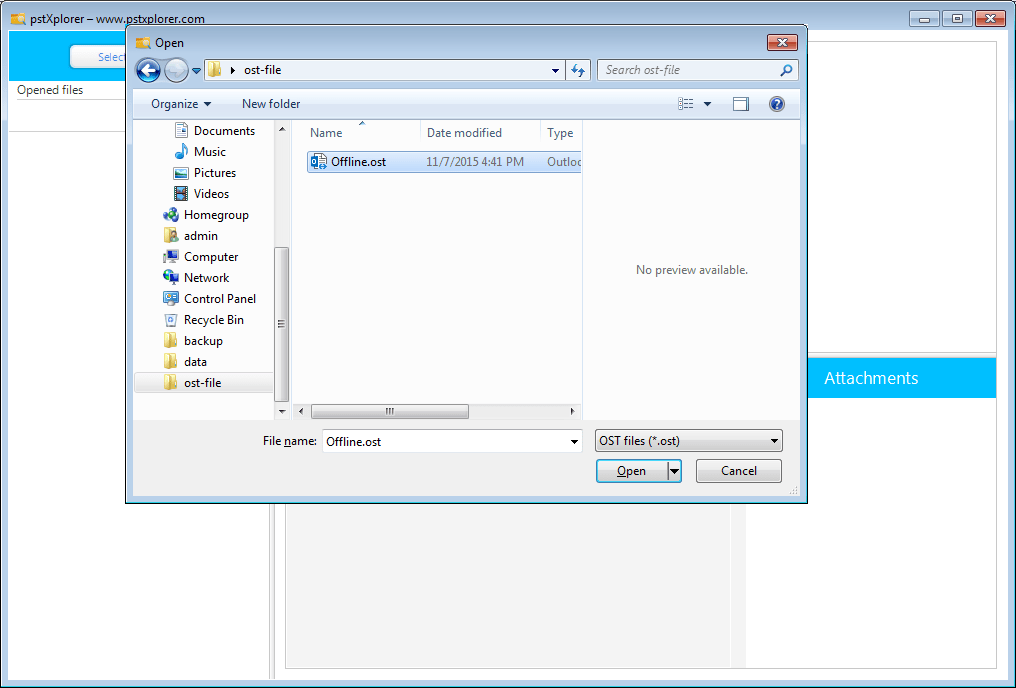Click the breadcrumb arrow before ost-file
The width and height of the screenshot is (1016, 688).
tap(233, 70)
